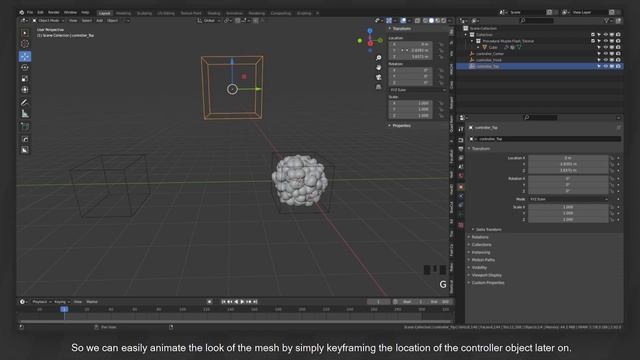Image resolution: width=640 pixels, height=360 pixels.
Task: Open the Object properties tab icon
Action: pos(461,187)
